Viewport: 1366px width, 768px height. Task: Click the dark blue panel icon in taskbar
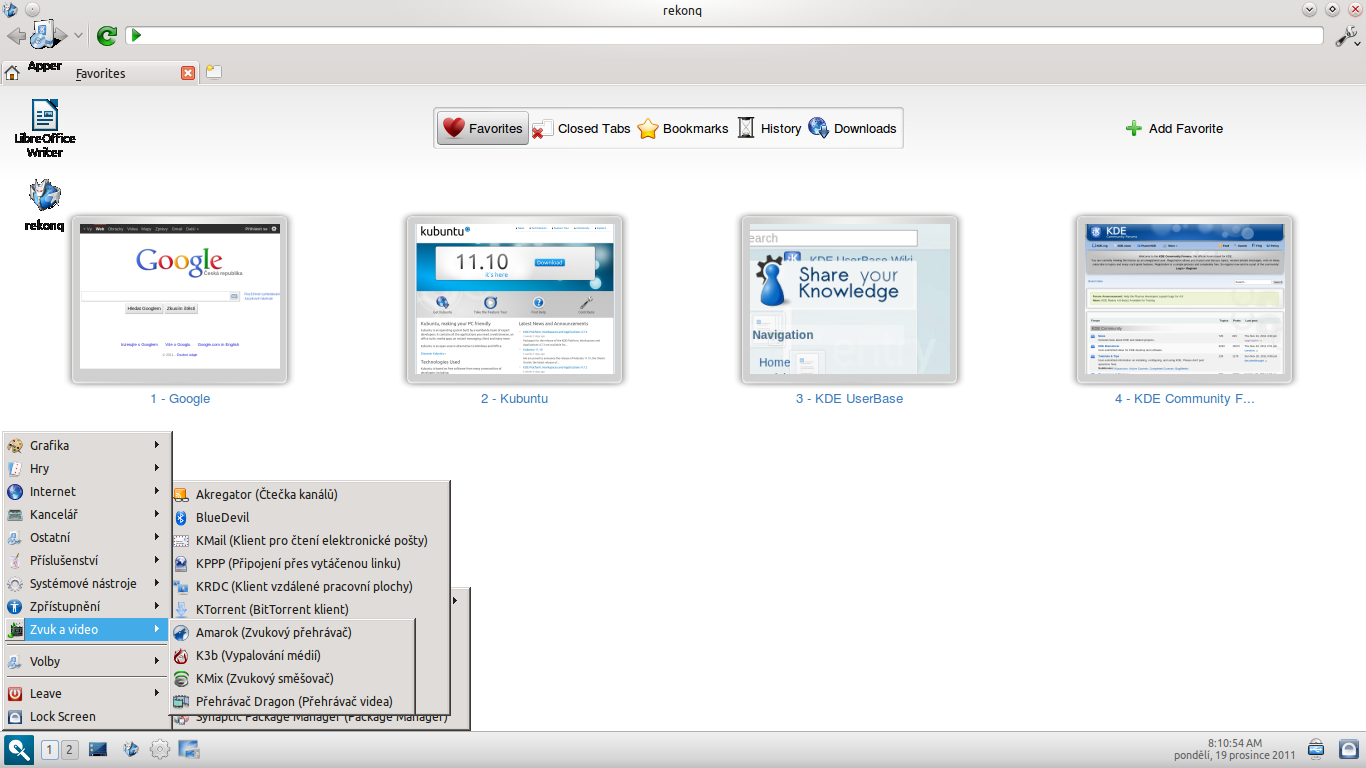pyautogui.click(x=98, y=749)
